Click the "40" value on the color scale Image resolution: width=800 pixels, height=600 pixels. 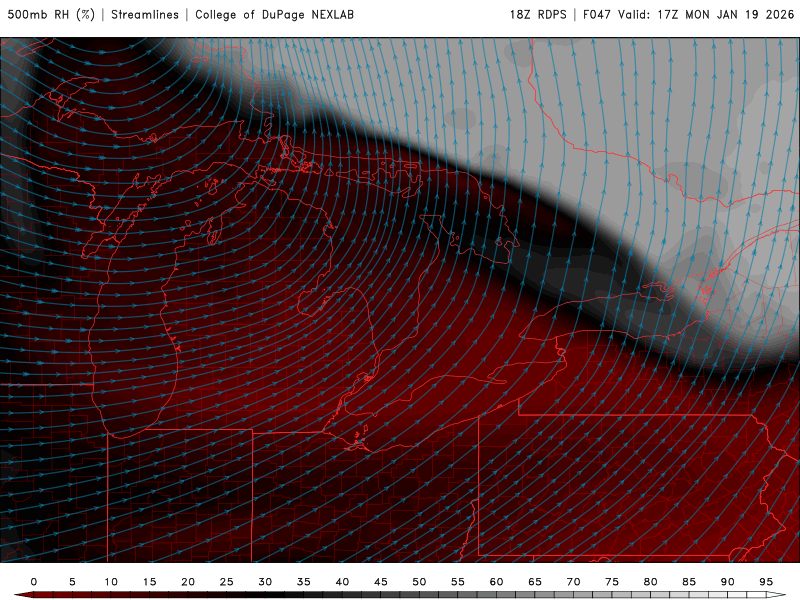[342, 582]
